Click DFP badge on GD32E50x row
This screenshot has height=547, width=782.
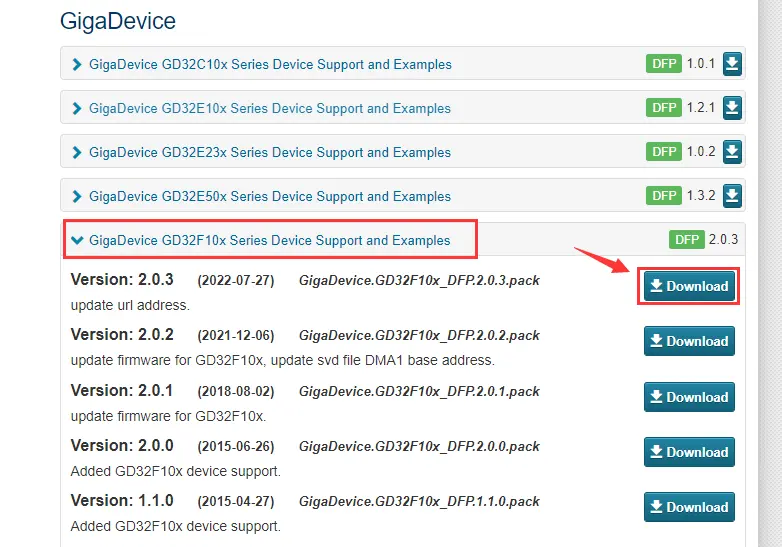click(664, 196)
